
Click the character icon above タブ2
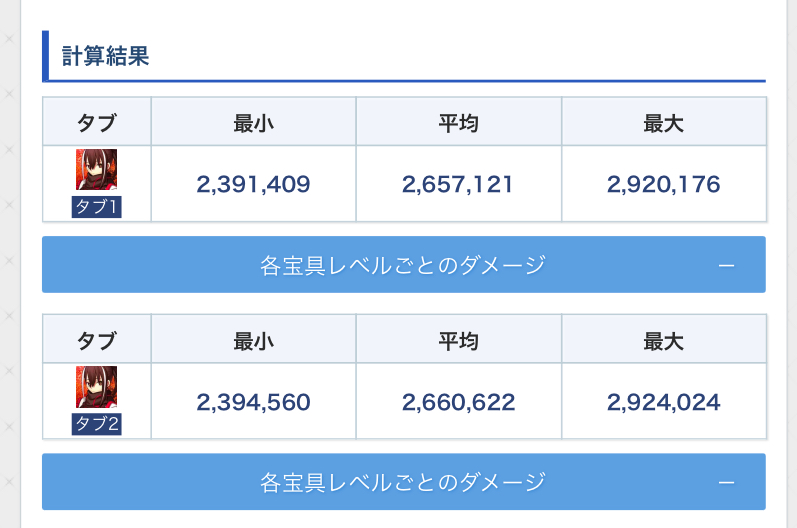(96, 387)
